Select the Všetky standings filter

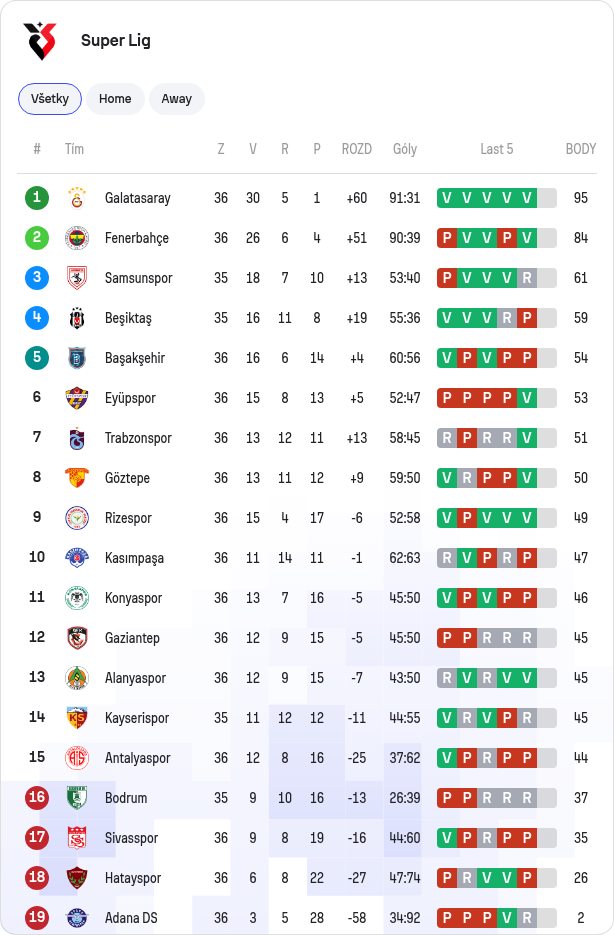pos(50,99)
